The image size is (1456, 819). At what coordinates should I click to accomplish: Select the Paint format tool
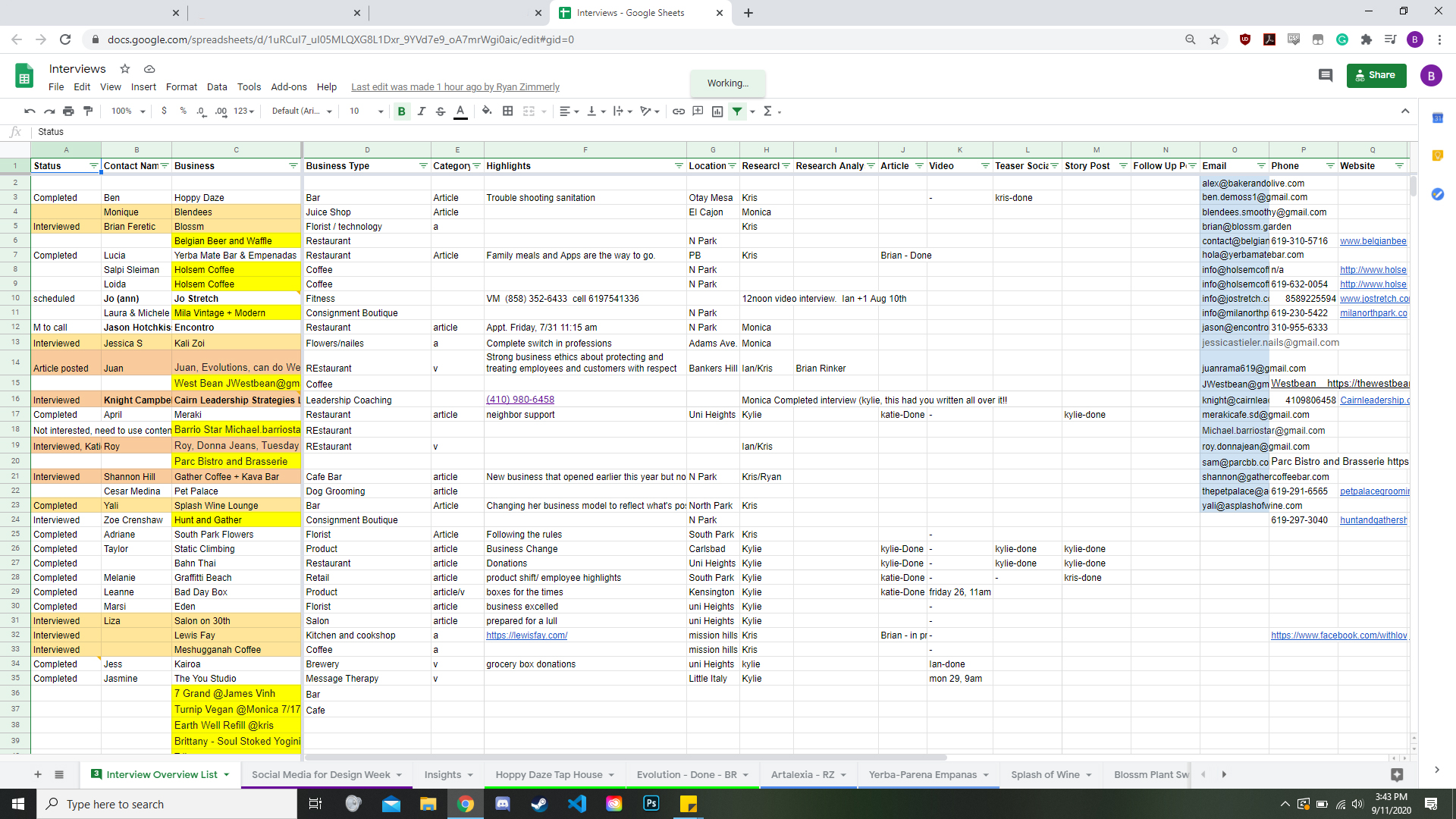88,111
